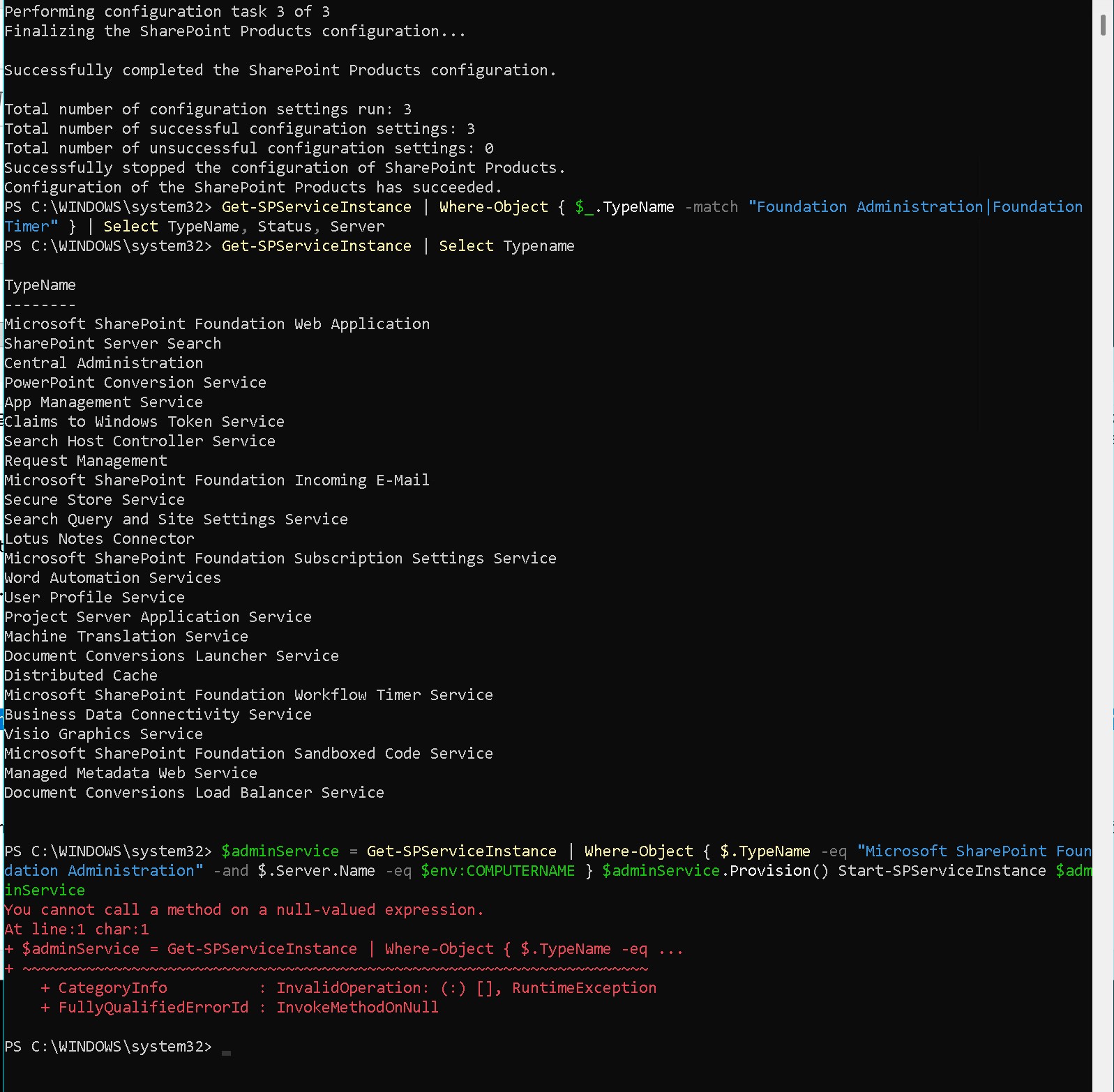The image size is (1114, 1092).
Task: Click 'Claims to Windows Token Service' line
Action: 144,422
